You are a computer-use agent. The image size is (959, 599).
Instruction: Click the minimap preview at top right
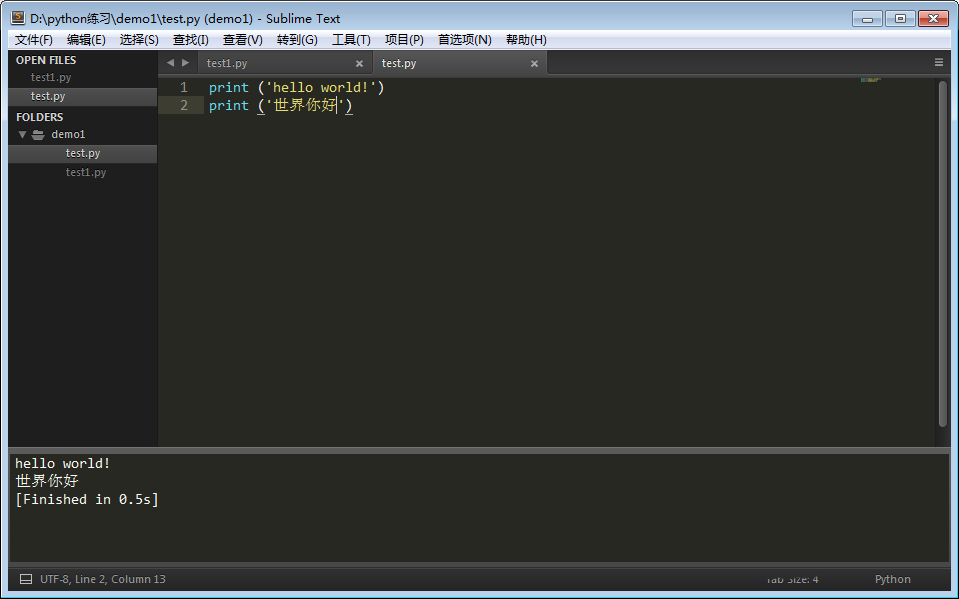click(870, 80)
